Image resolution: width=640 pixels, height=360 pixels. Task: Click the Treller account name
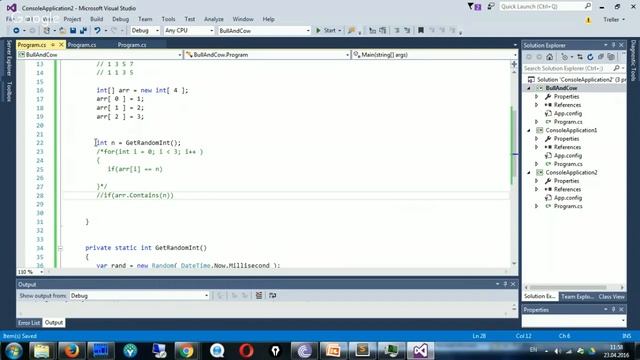(x=611, y=20)
